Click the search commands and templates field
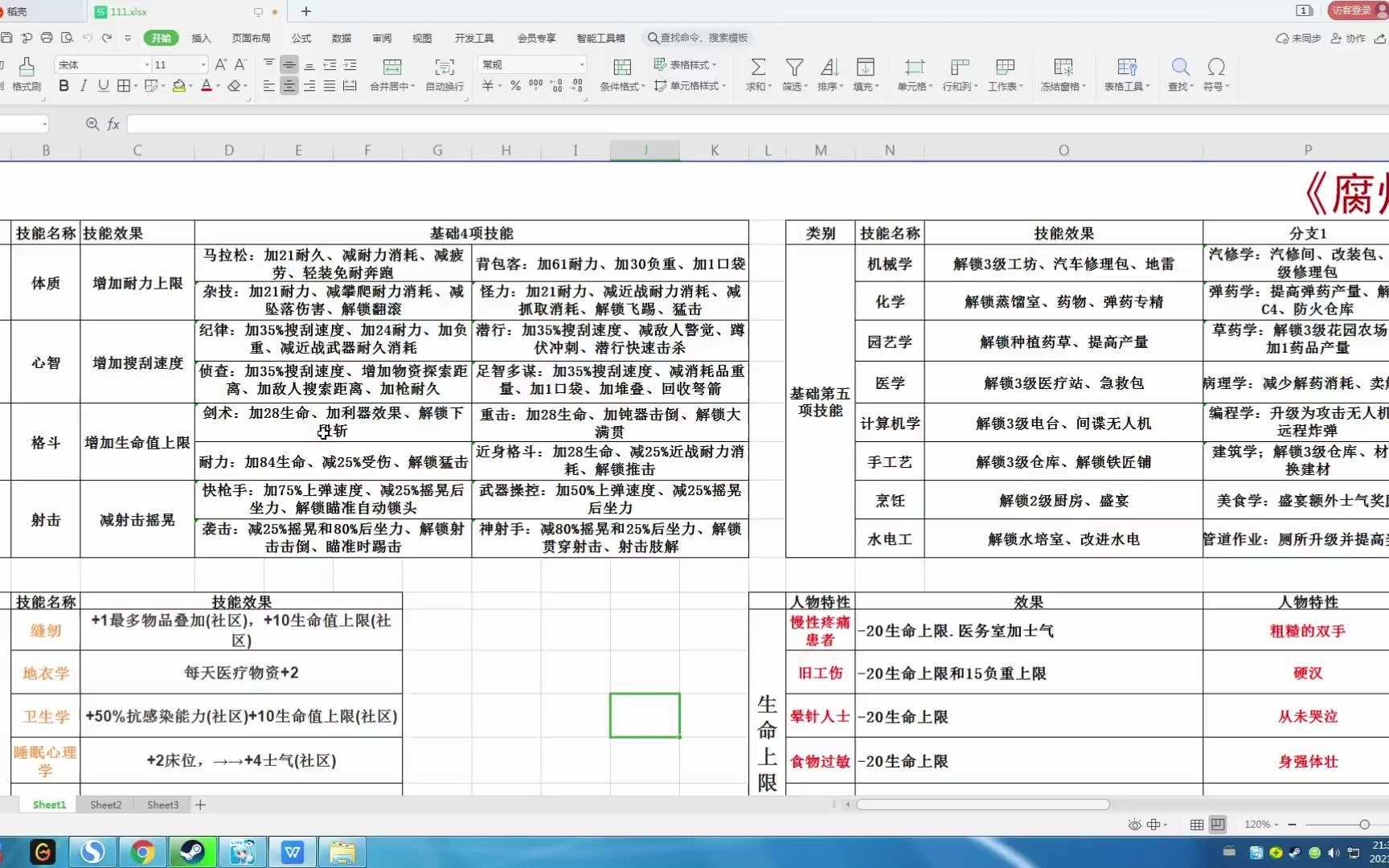The image size is (1389, 868). 698,38
